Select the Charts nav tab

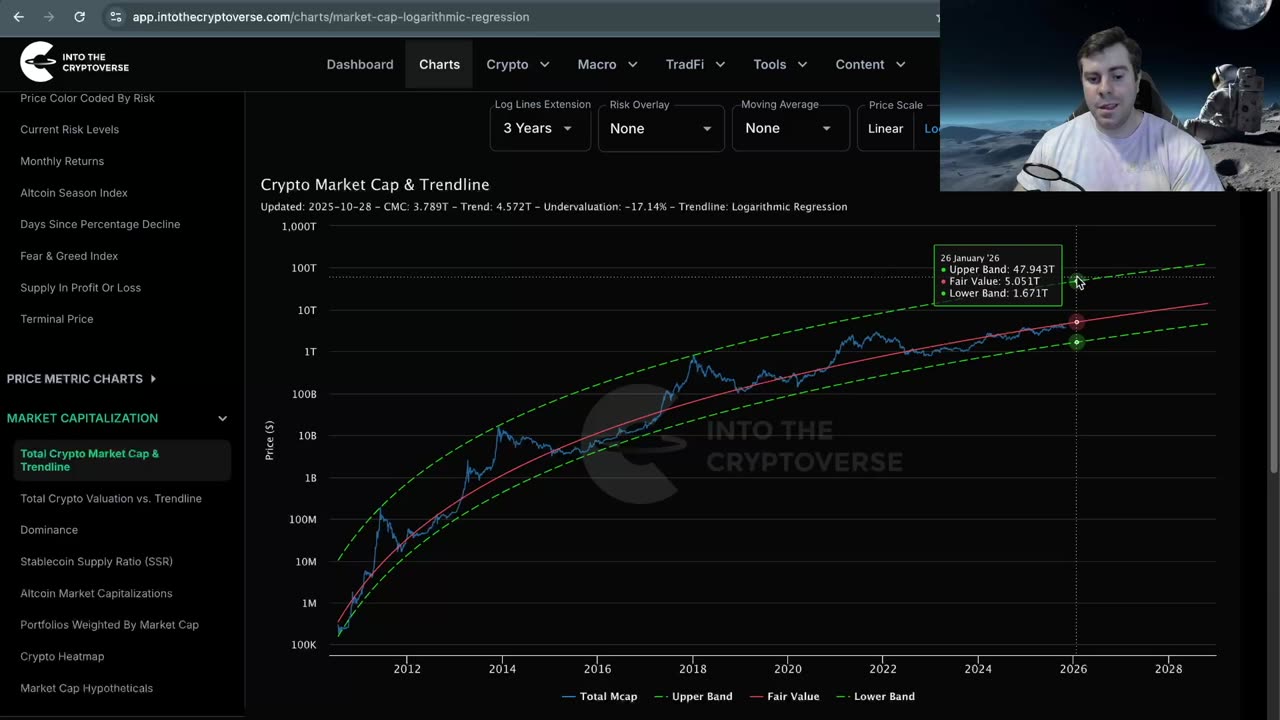pyautogui.click(x=439, y=64)
